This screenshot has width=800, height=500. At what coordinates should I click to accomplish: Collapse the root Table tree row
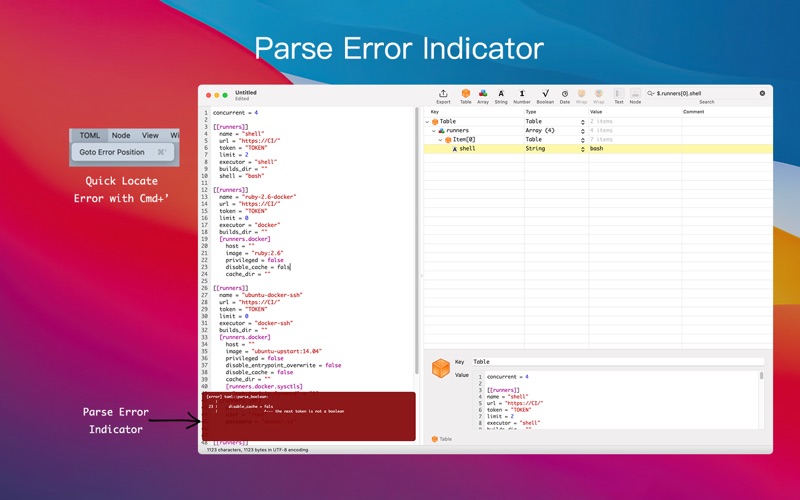coord(428,121)
